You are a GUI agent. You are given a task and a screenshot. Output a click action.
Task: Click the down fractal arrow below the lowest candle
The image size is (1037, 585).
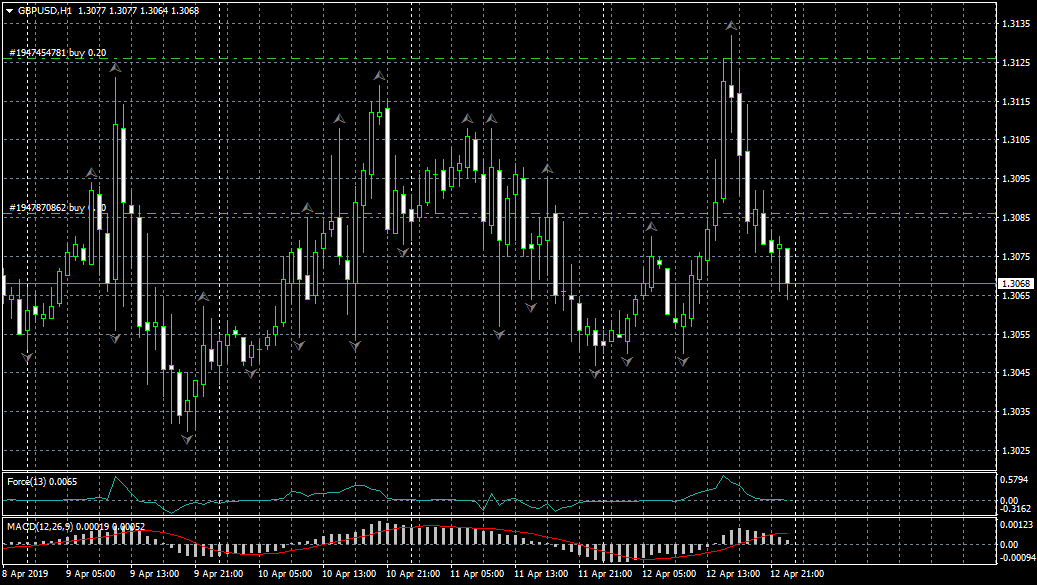tap(186, 439)
